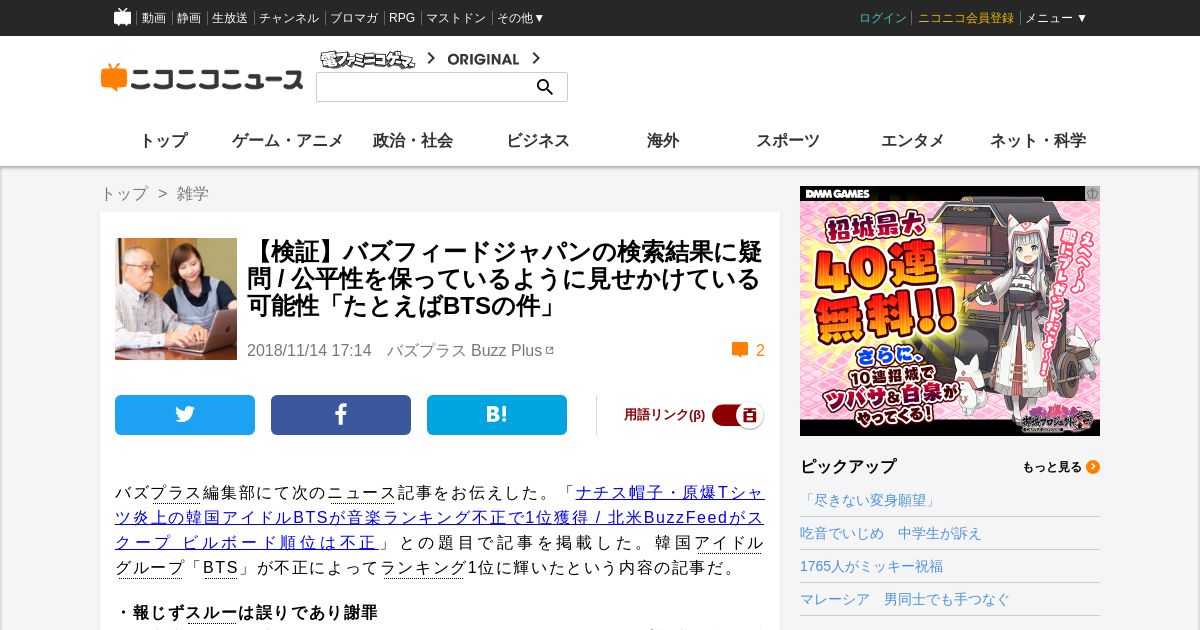Select the ネット・科学 category tab
This screenshot has width=1200, height=630.
(x=1038, y=141)
